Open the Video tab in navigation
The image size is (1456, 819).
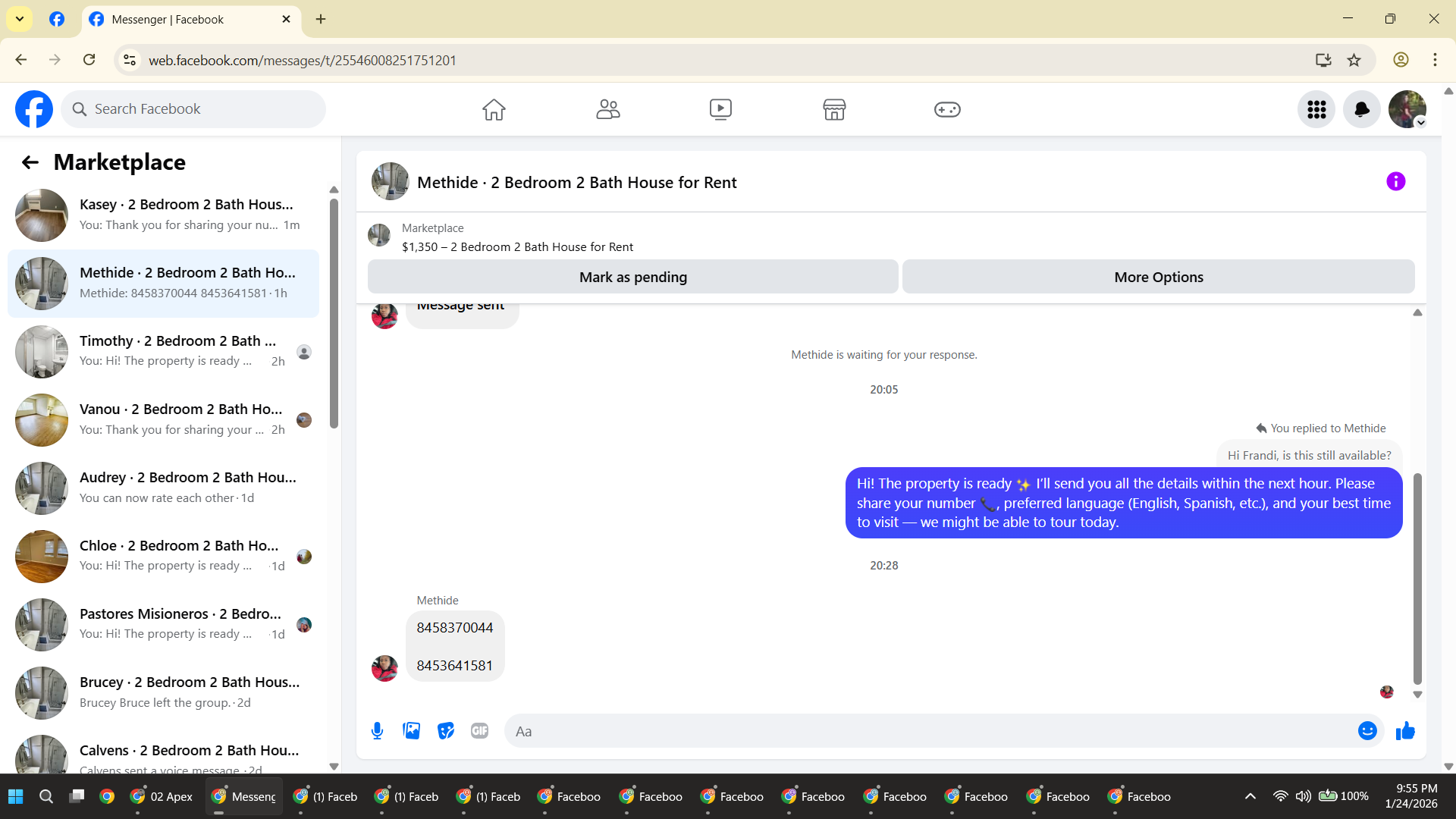click(x=720, y=110)
